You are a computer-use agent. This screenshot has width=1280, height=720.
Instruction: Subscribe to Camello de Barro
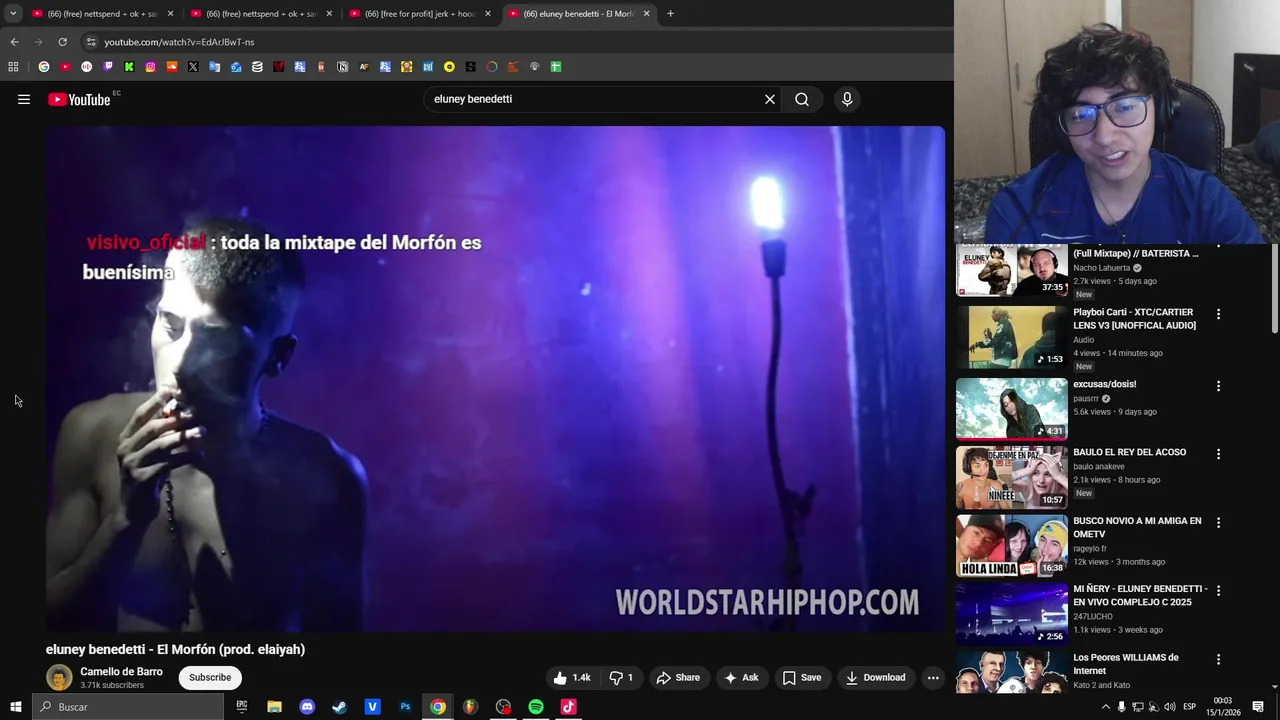(210, 677)
